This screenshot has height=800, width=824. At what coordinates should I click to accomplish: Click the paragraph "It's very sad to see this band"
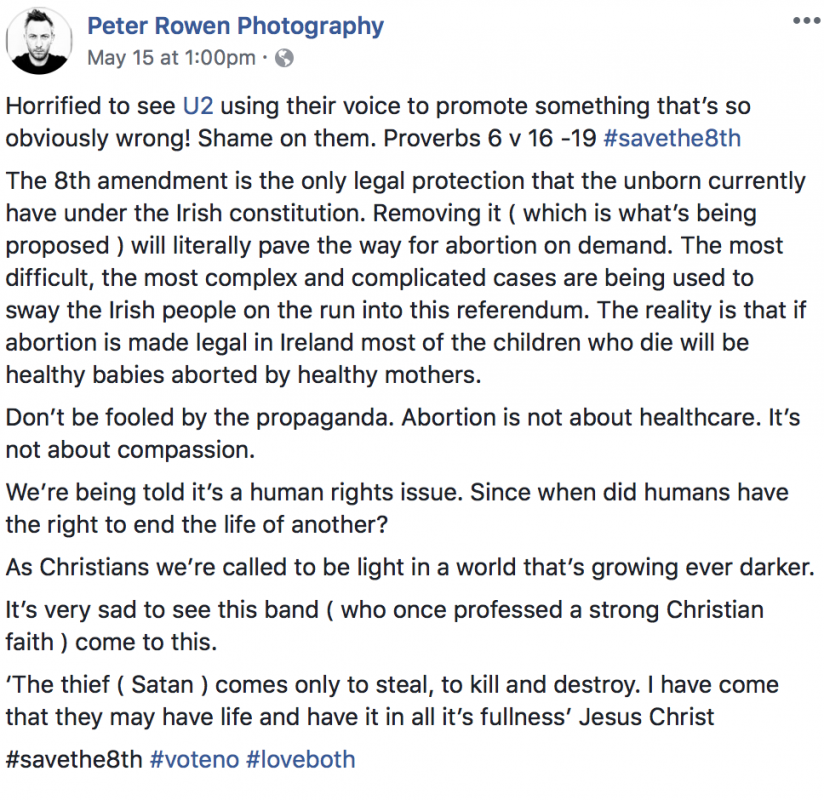point(385,626)
